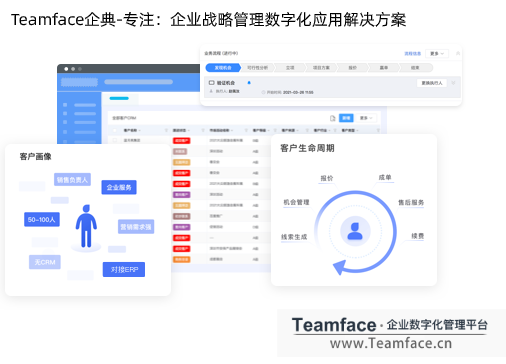Click the filter icon of the 客户名称 column

166,130
